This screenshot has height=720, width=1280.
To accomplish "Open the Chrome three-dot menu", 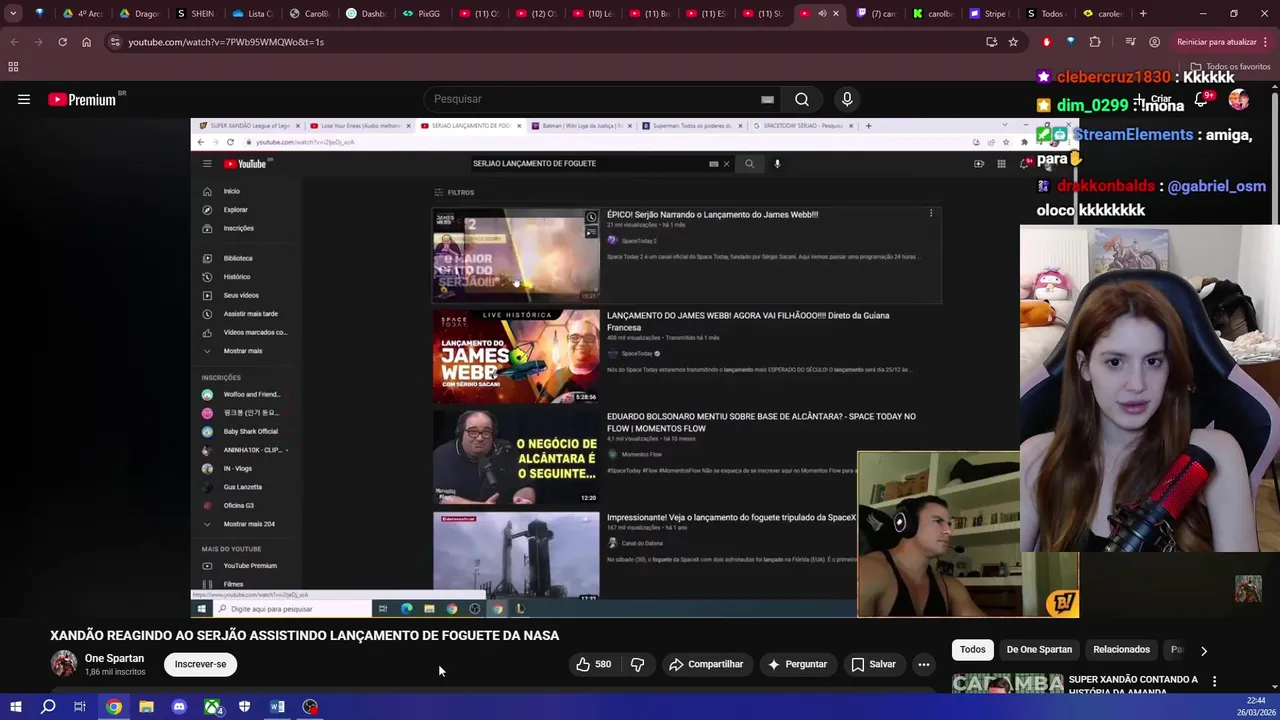I will click(x=1266, y=42).
